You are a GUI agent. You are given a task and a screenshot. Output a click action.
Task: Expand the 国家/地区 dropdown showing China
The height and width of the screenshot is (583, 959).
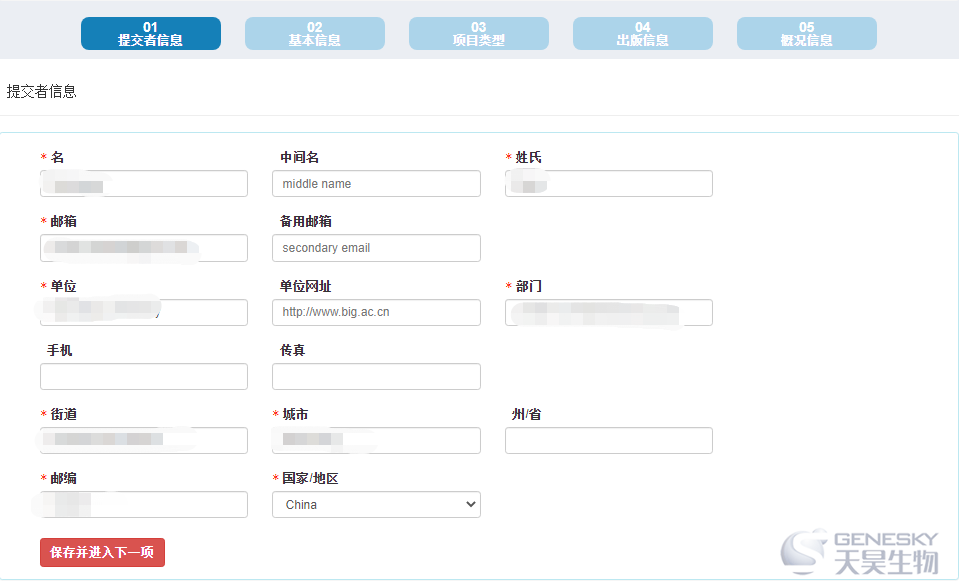click(x=376, y=505)
